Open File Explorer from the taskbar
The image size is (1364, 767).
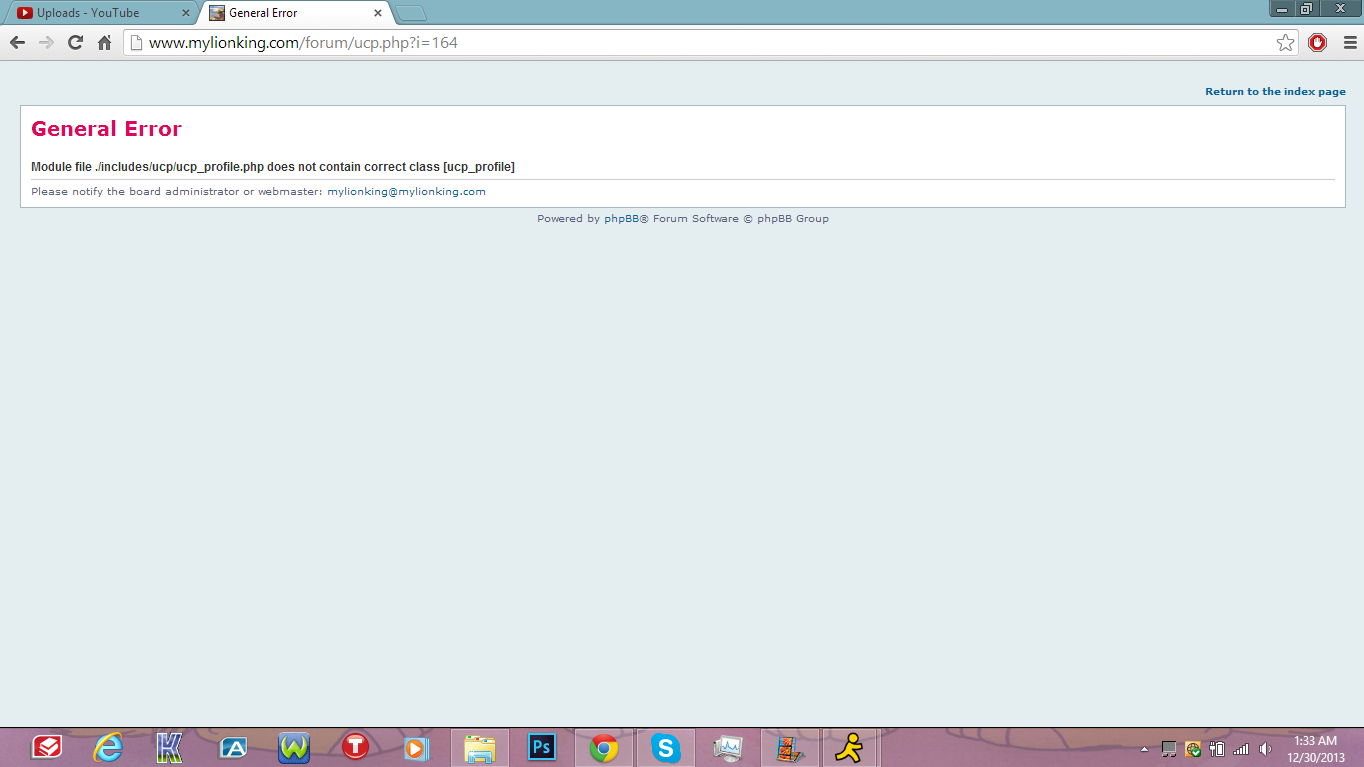[480, 747]
